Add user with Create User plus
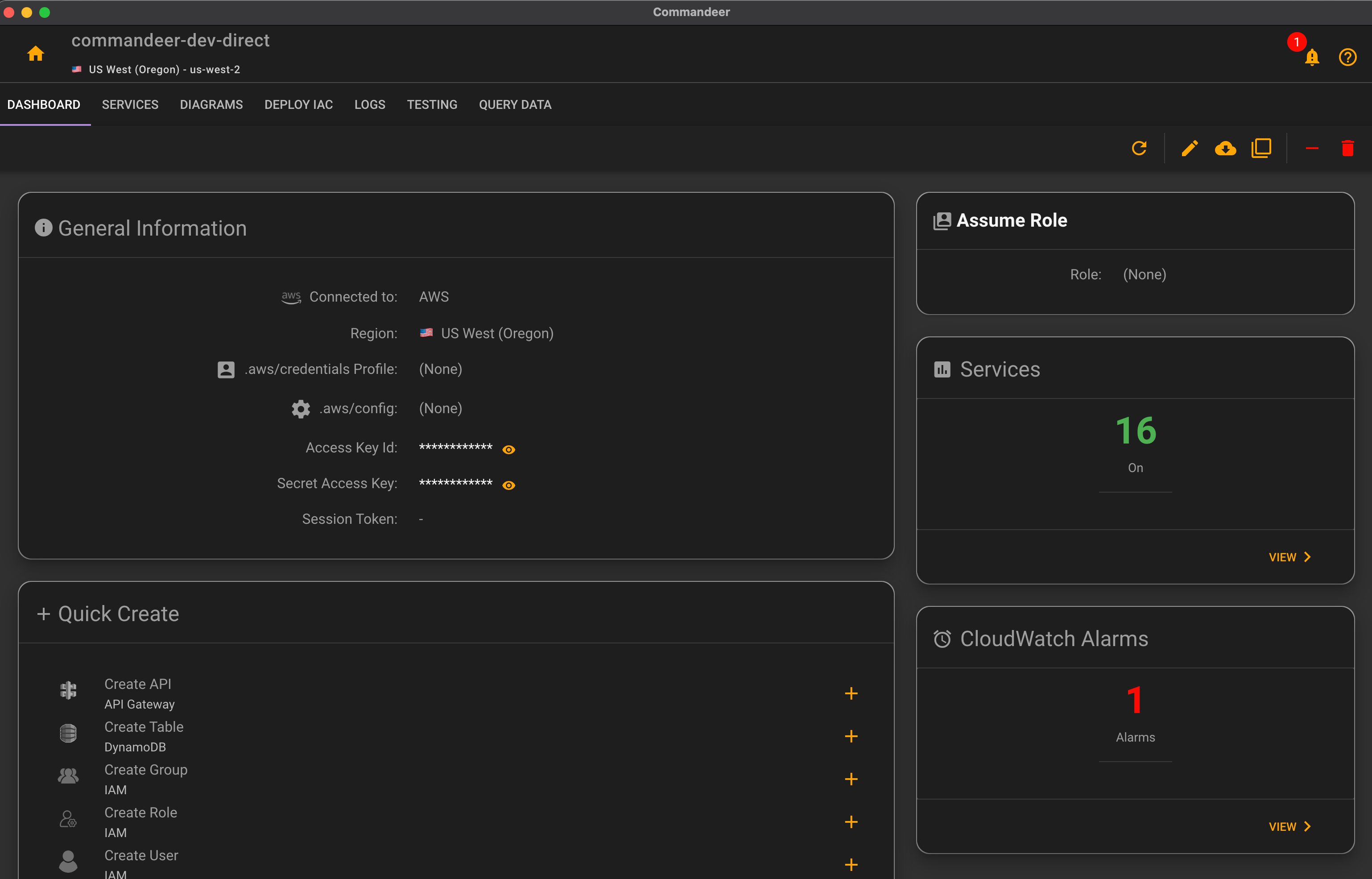 coord(851,865)
